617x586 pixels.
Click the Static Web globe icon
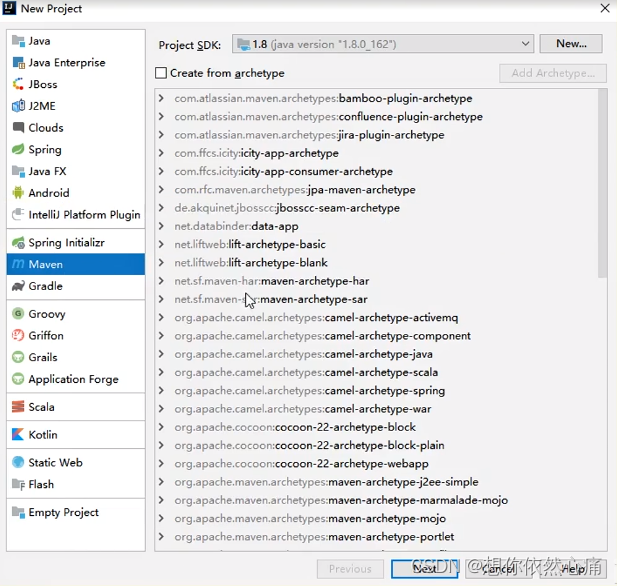pyautogui.click(x=18, y=462)
